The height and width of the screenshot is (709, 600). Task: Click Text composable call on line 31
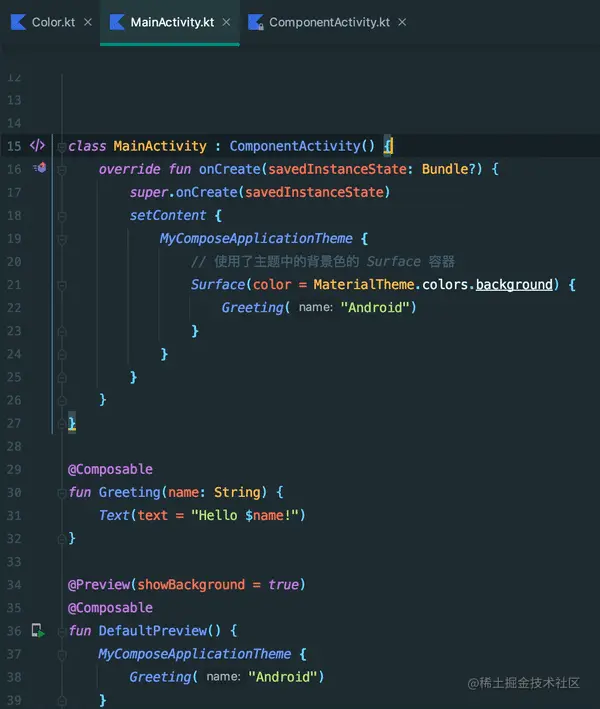(x=114, y=515)
